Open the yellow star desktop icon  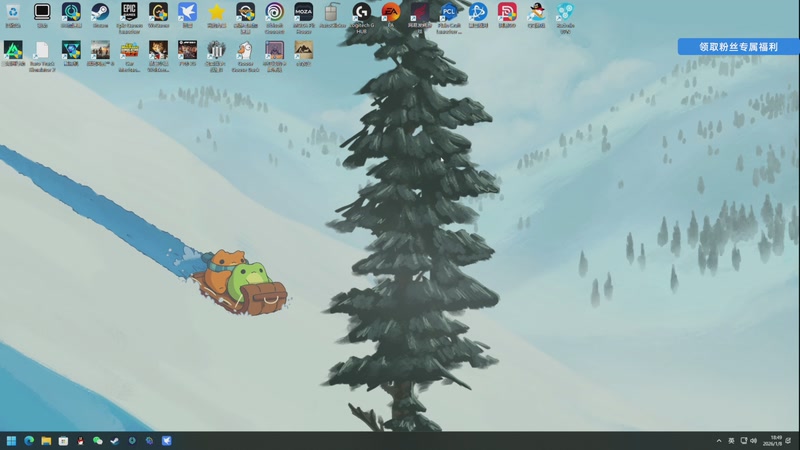(216, 15)
